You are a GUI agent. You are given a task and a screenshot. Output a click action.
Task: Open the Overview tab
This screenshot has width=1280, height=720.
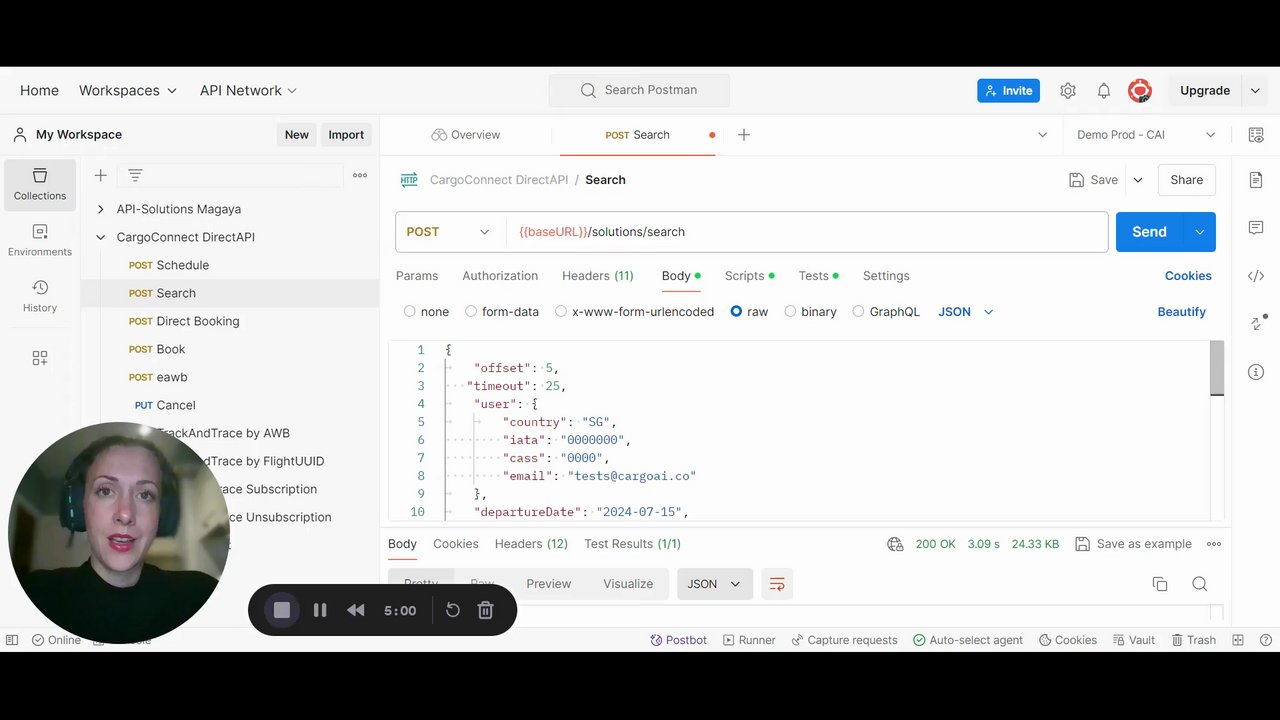coord(465,135)
